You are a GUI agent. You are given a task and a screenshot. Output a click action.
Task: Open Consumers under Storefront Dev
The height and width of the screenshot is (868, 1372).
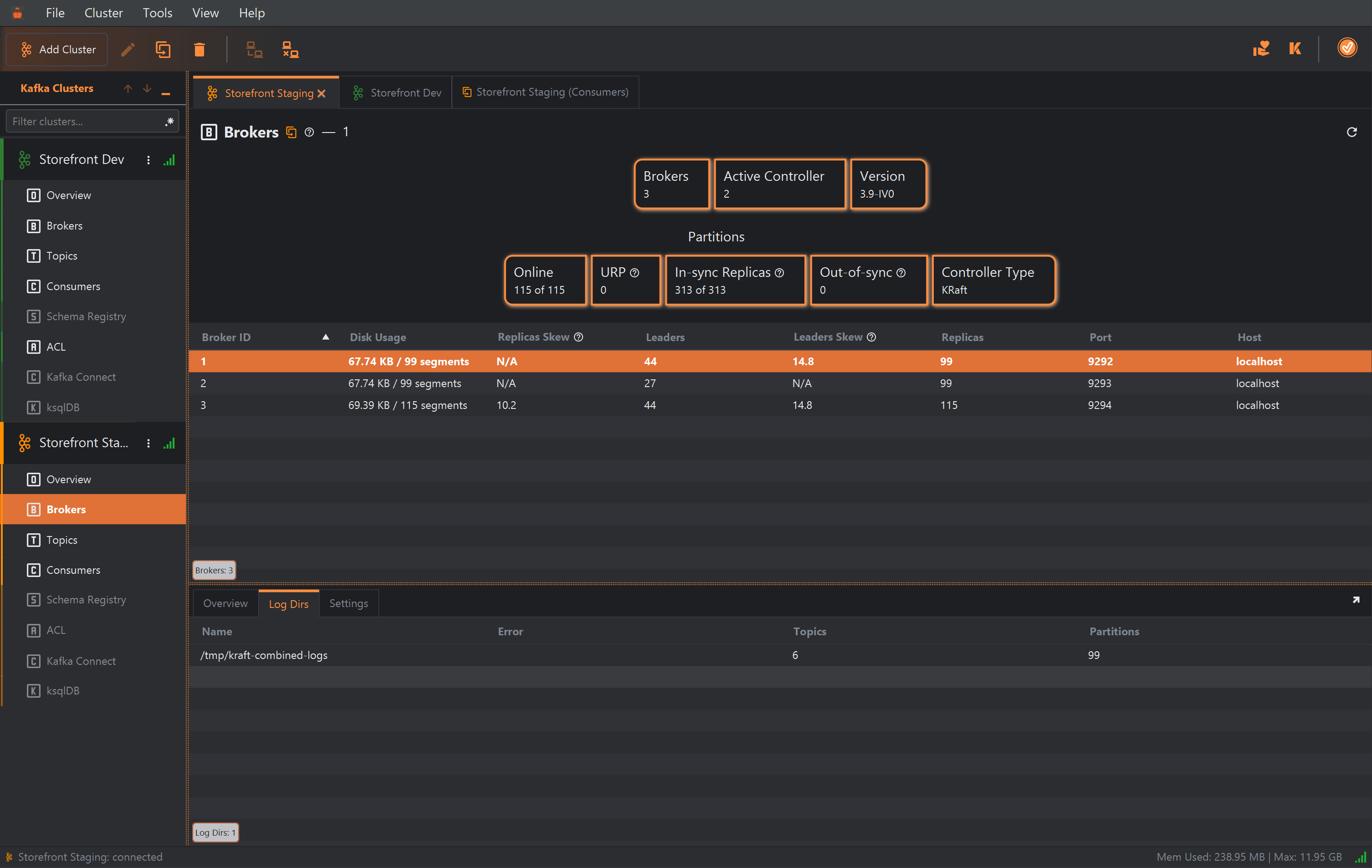point(94,286)
